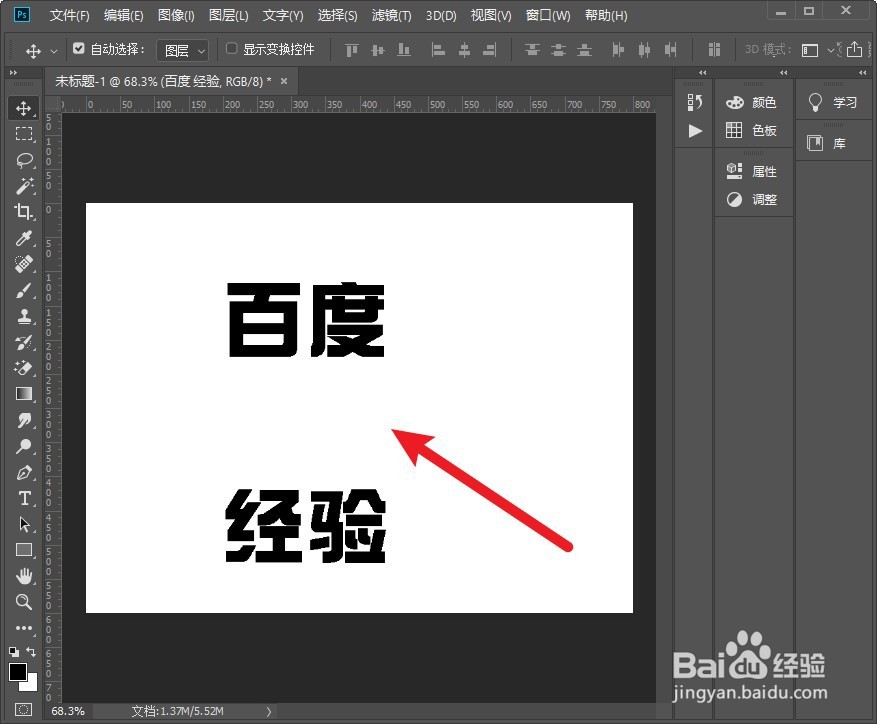Toggle the 自动选择 checkbox
877x724 pixels.
point(79,49)
